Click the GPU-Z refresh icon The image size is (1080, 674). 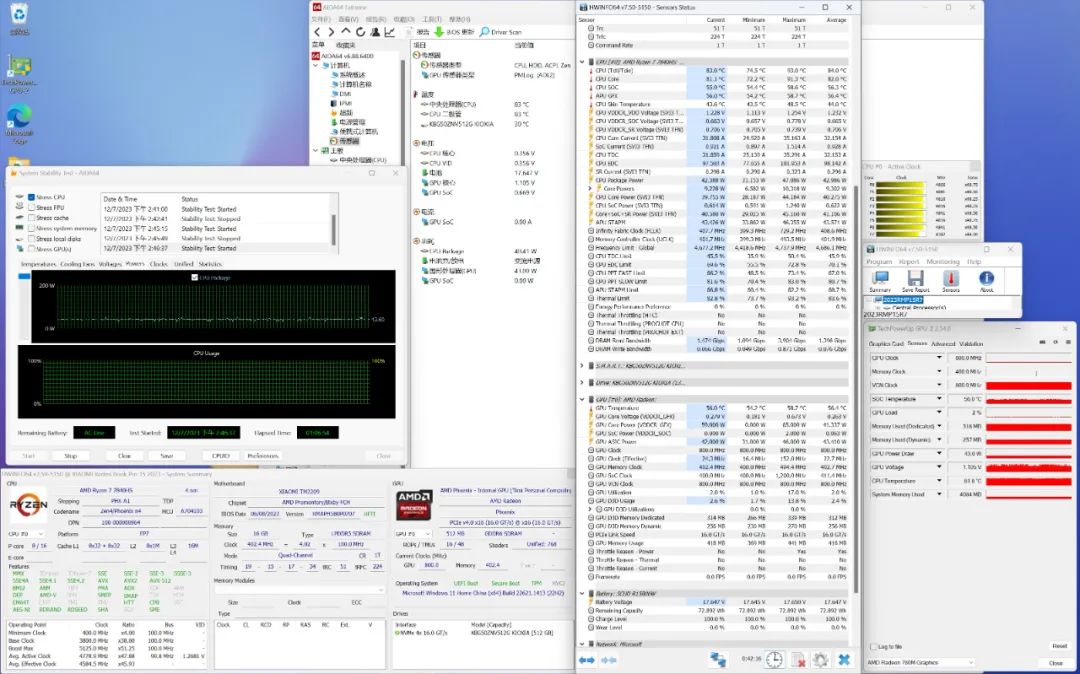pyautogui.click(x=1055, y=342)
